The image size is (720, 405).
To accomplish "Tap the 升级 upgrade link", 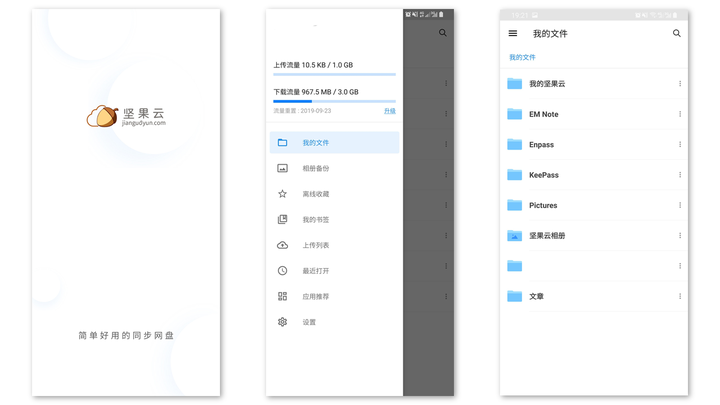I will 390,111.
